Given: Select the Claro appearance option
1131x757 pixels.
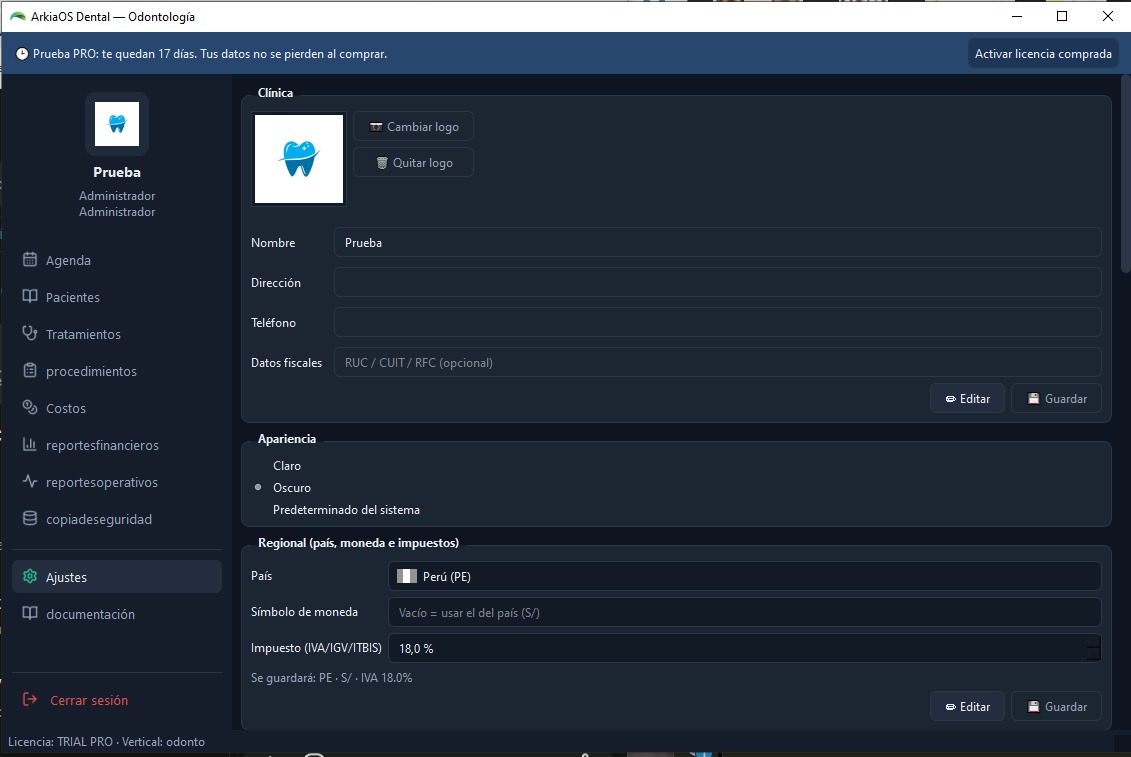Looking at the screenshot, I should [x=287, y=466].
